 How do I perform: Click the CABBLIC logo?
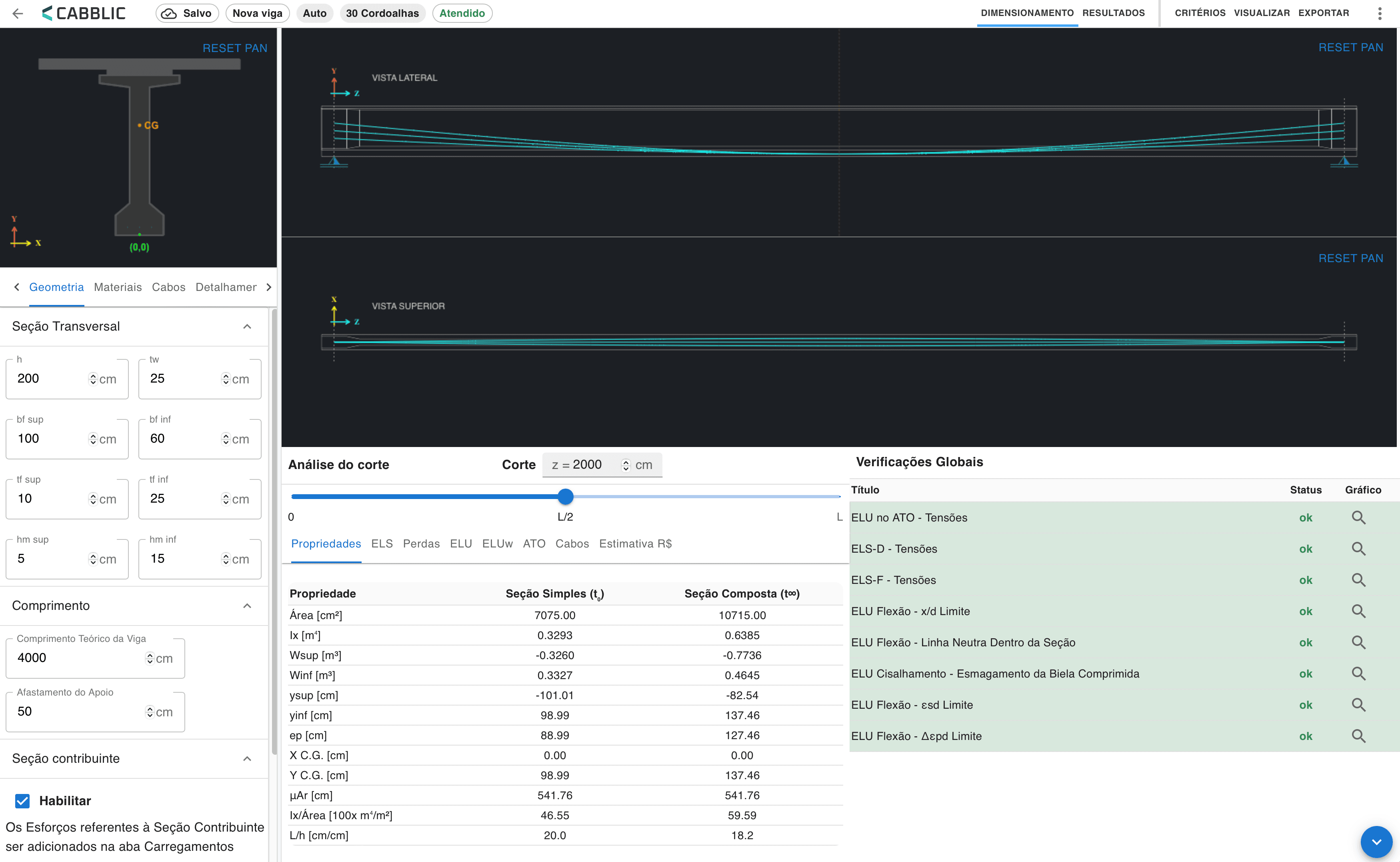(84, 13)
